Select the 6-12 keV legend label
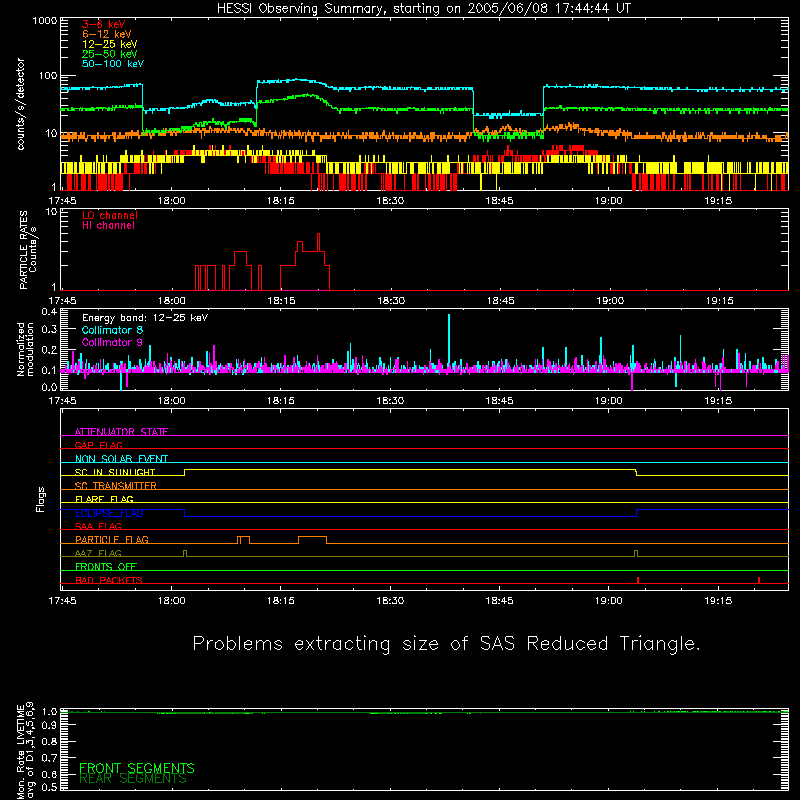The height and width of the screenshot is (800, 800). pyautogui.click(x=107, y=34)
